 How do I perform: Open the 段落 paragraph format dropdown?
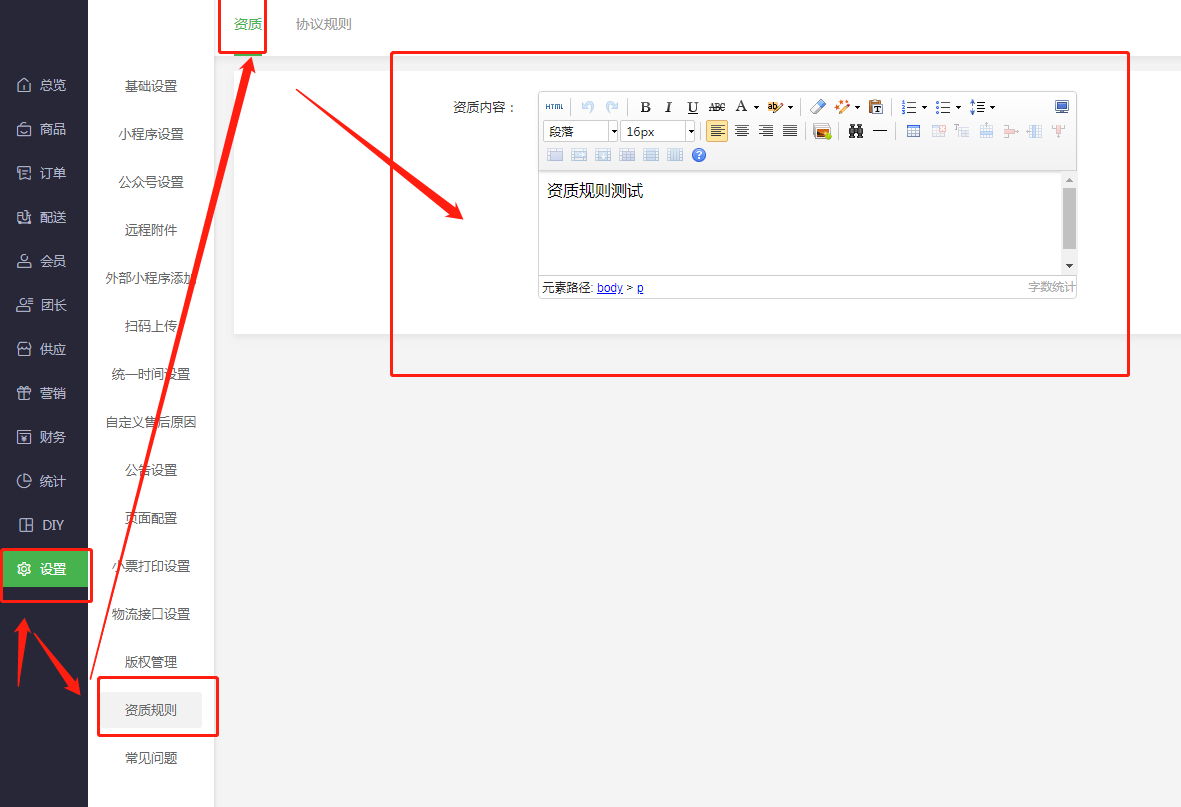(581, 131)
